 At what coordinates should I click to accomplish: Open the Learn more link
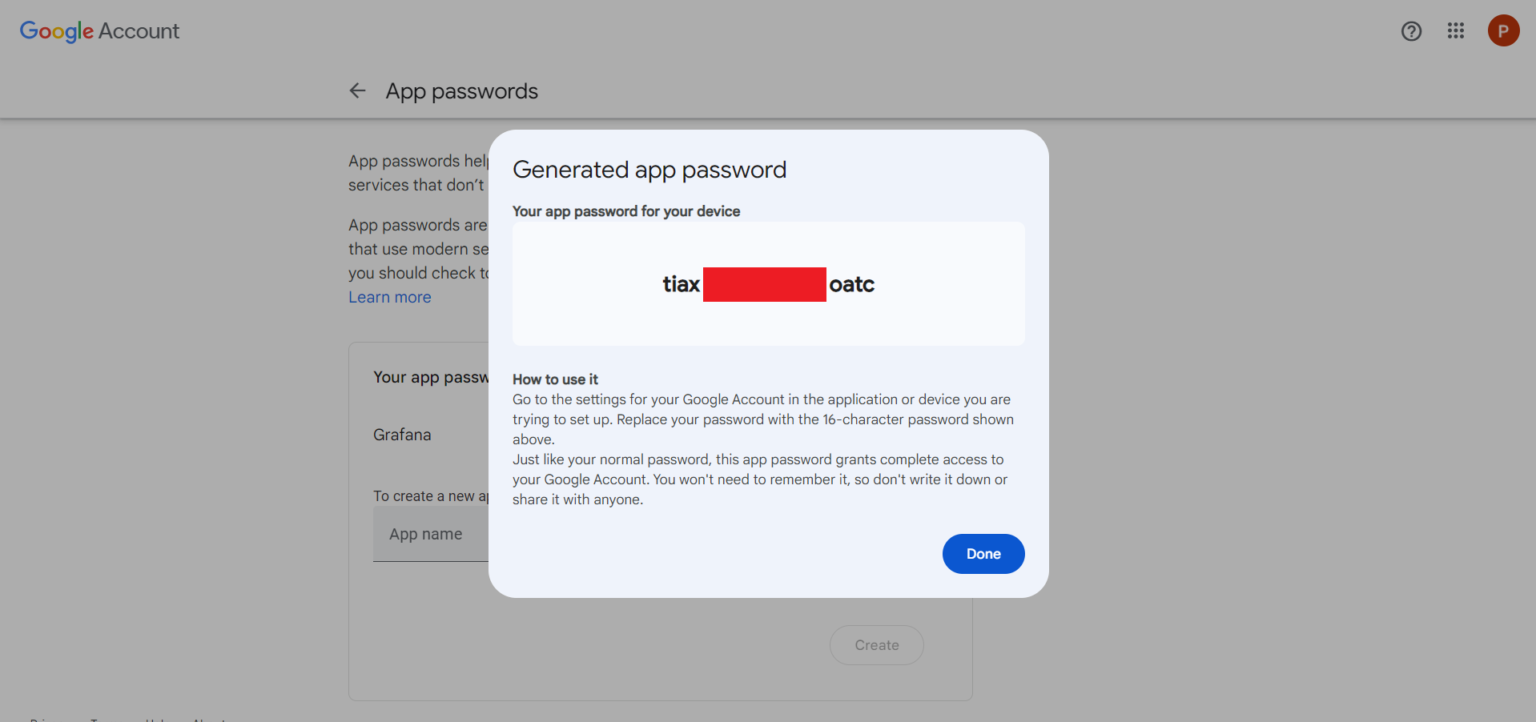click(389, 296)
